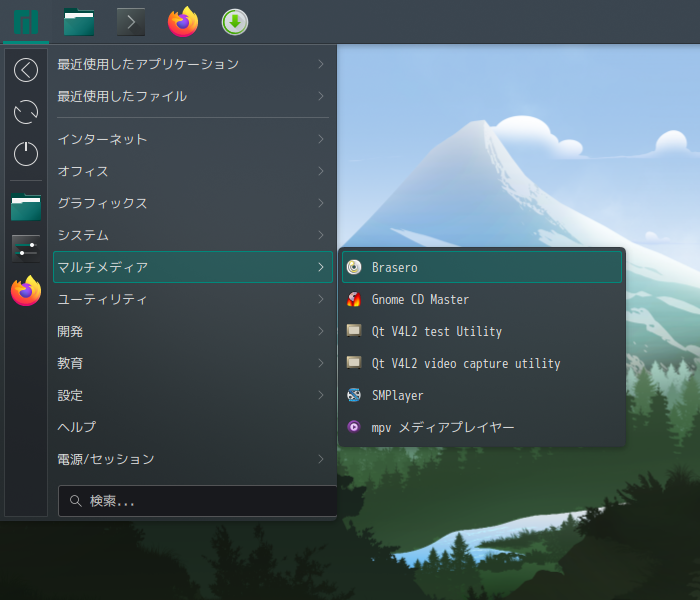Select 最近使用したアプリケーション label text
Image resolution: width=700 pixels, height=600 pixels.
(148, 64)
